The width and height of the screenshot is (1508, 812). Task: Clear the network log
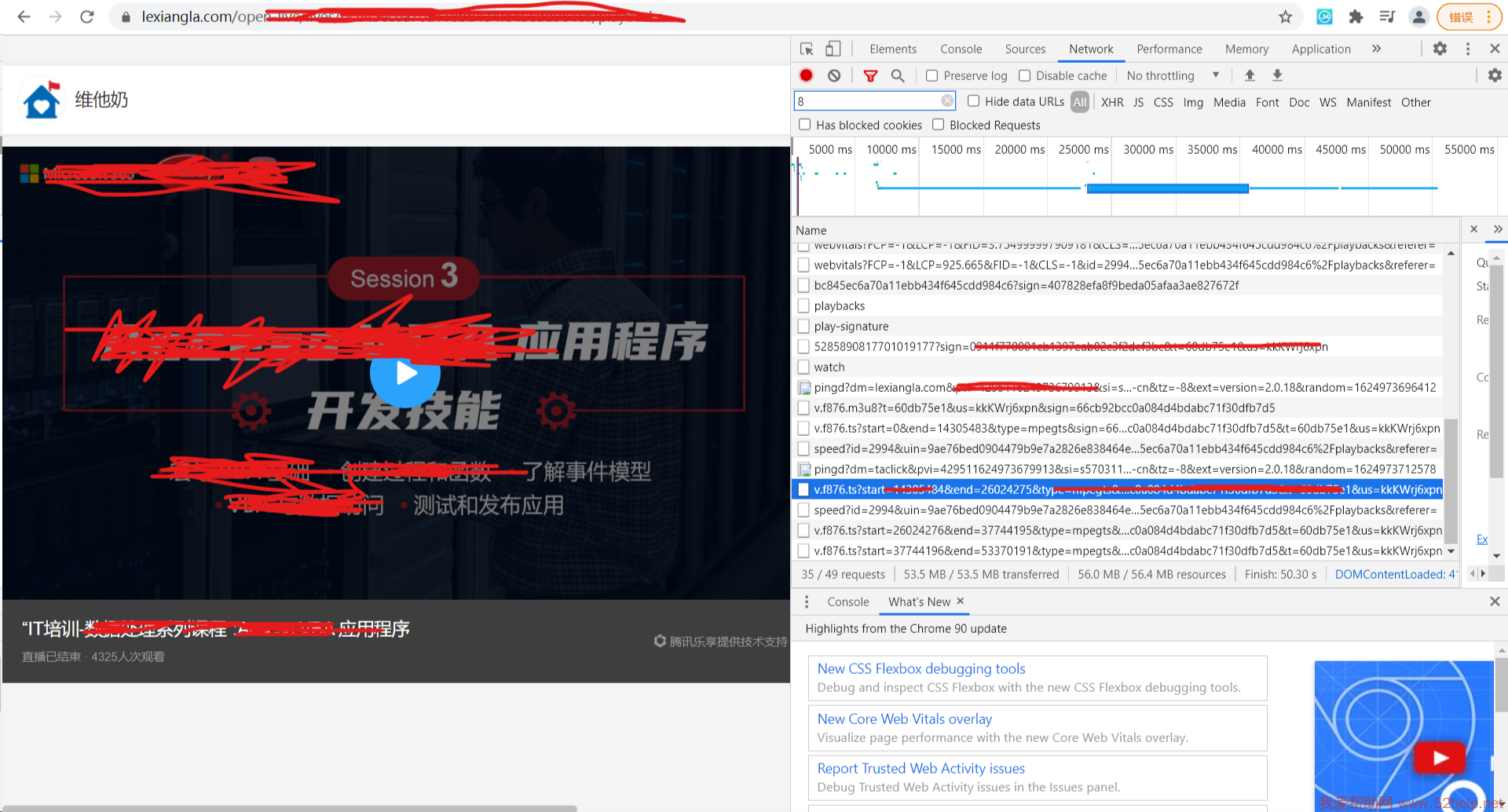click(x=834, y=75)
